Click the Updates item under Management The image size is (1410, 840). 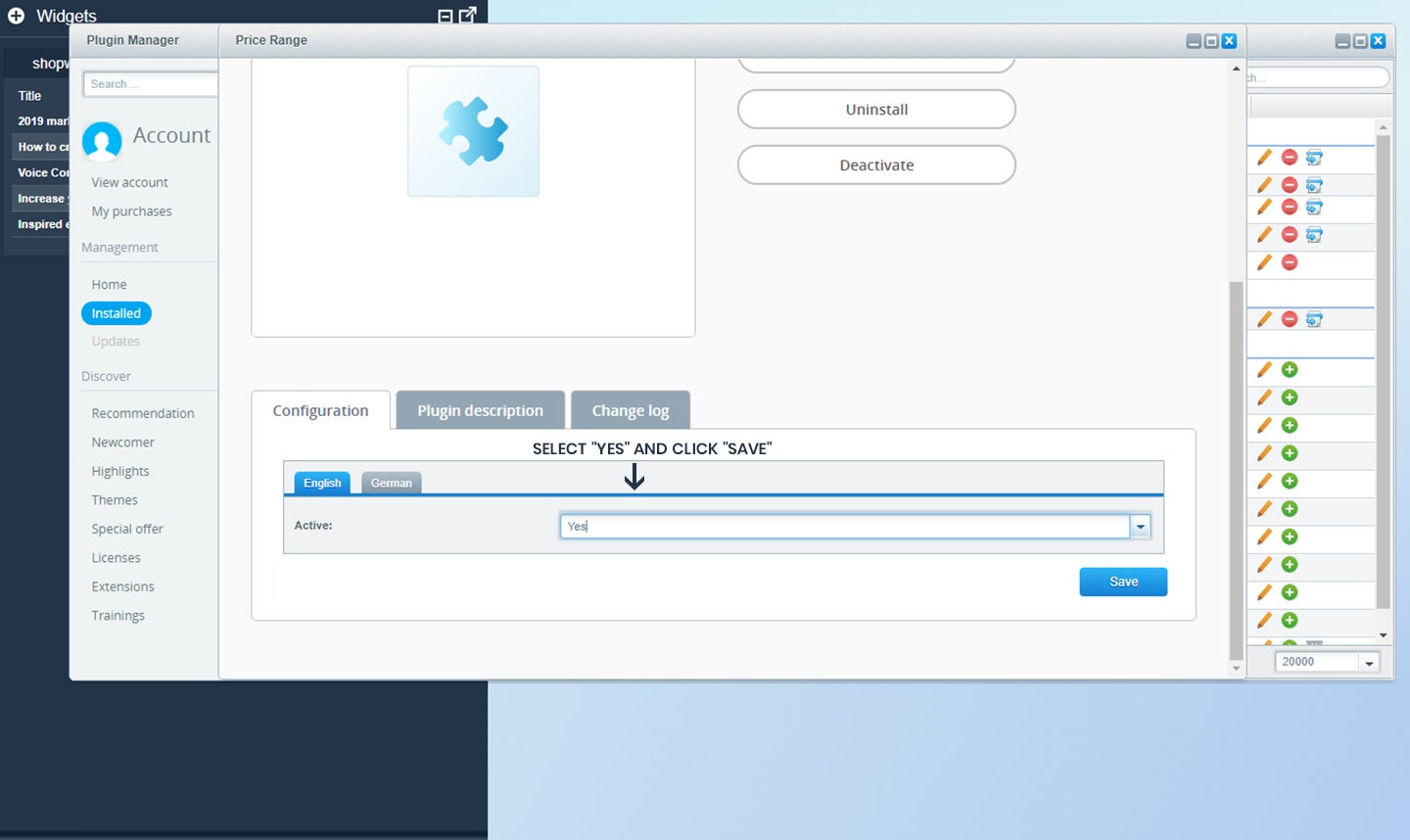(x=116, y=342)
